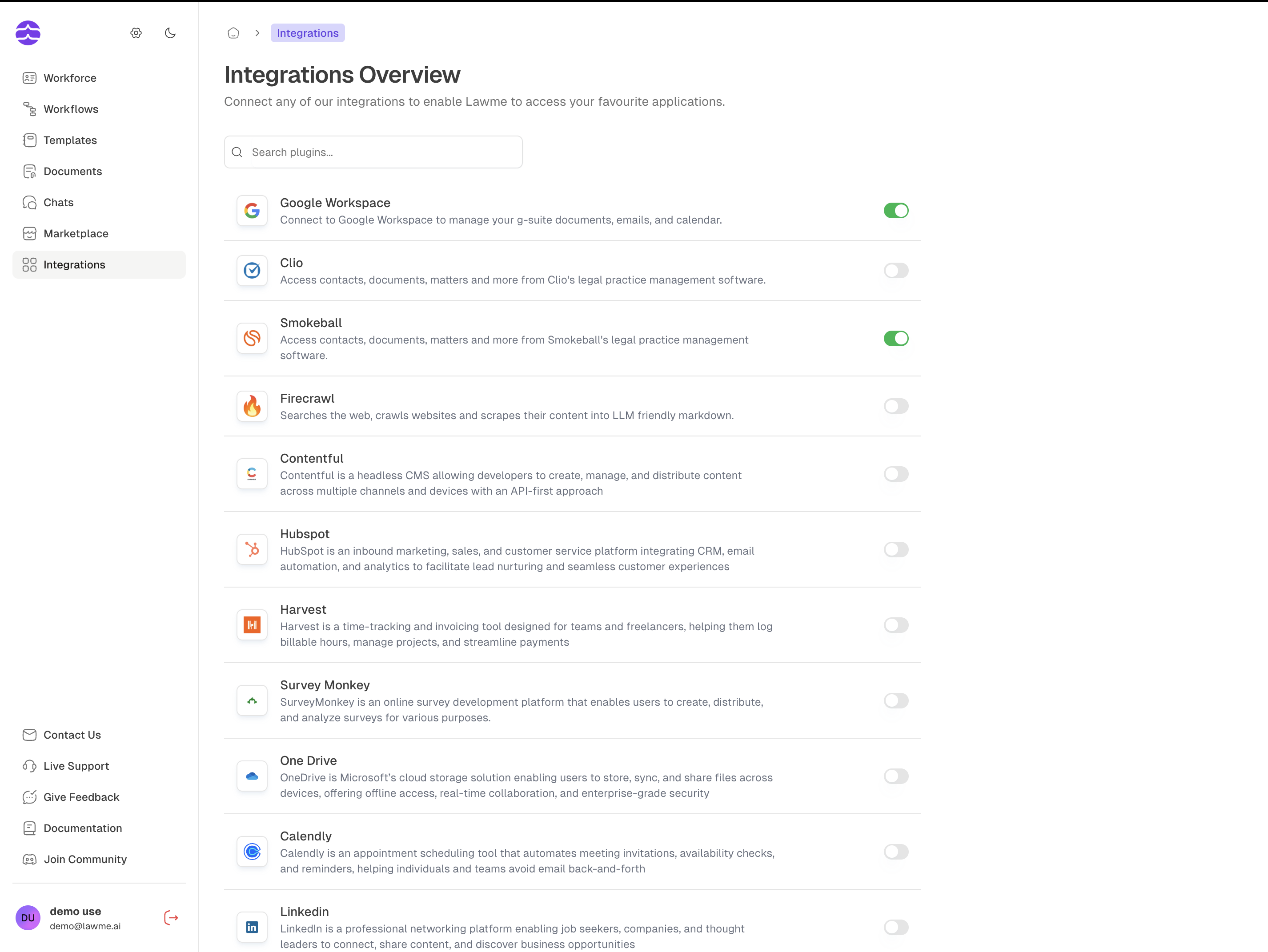Open the Live Support link
This screenshot has width=1268, height=952.
point(76,766)
